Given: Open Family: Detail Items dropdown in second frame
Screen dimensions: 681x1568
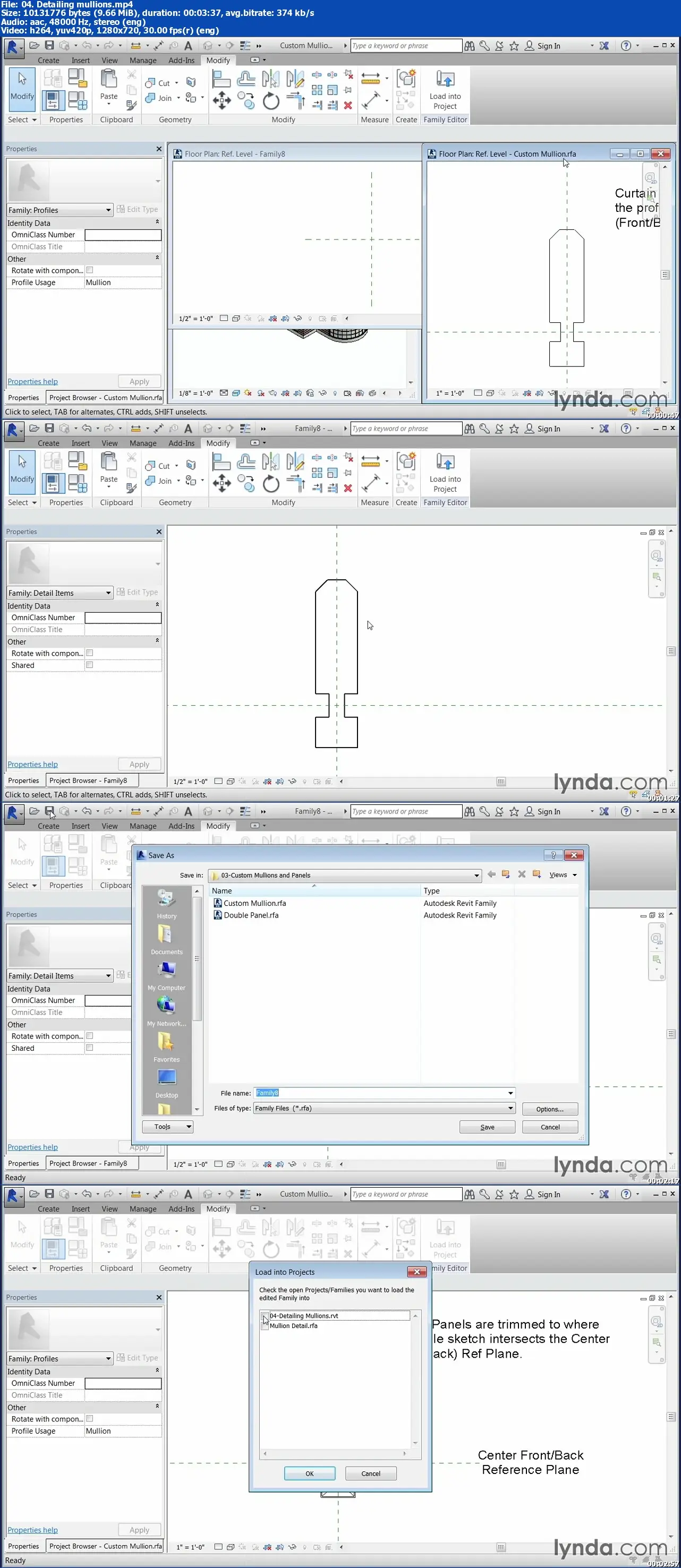Looking at the screenshot, I should (59, 593).
